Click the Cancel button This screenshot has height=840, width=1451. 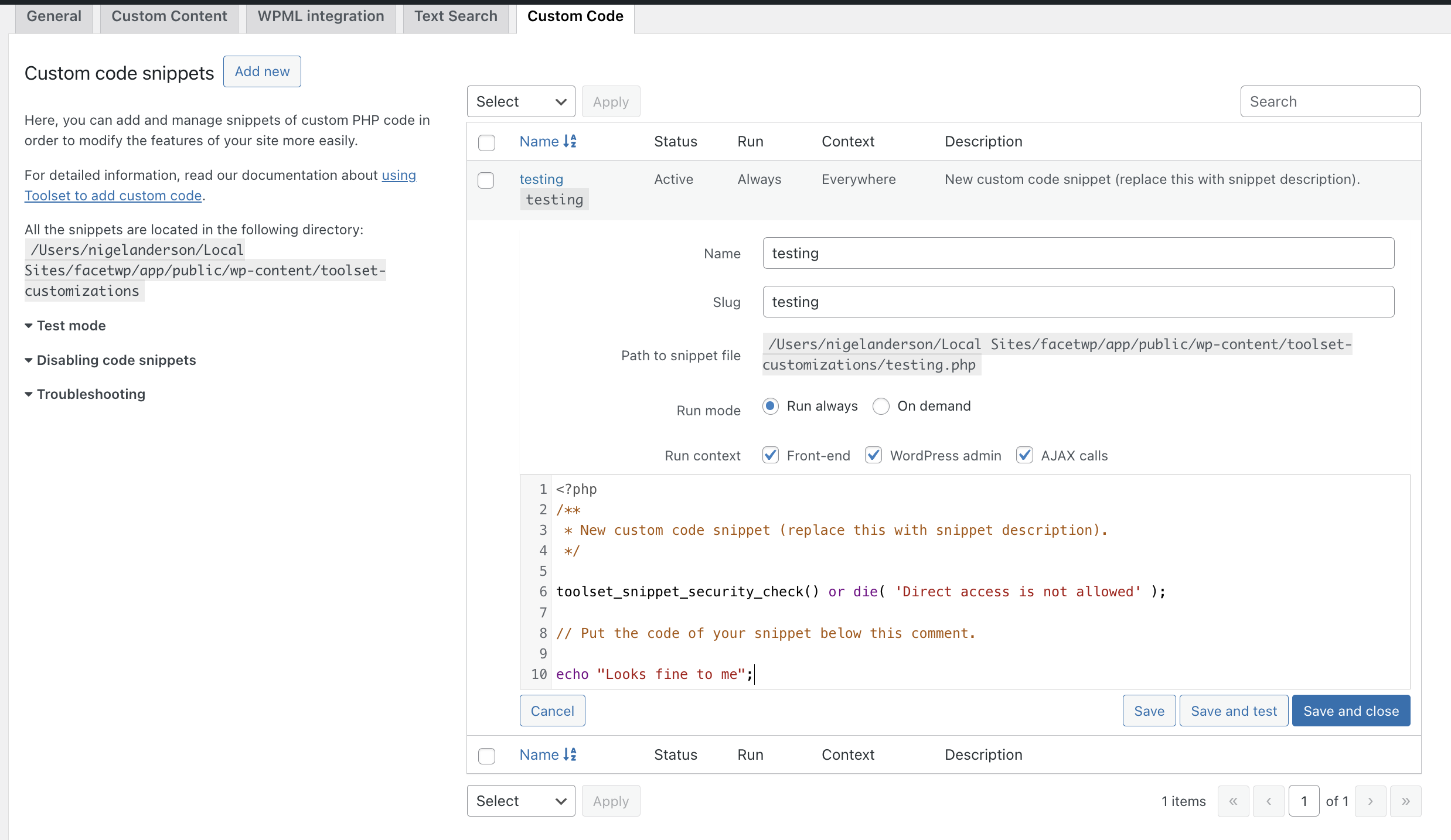point(552,711)
